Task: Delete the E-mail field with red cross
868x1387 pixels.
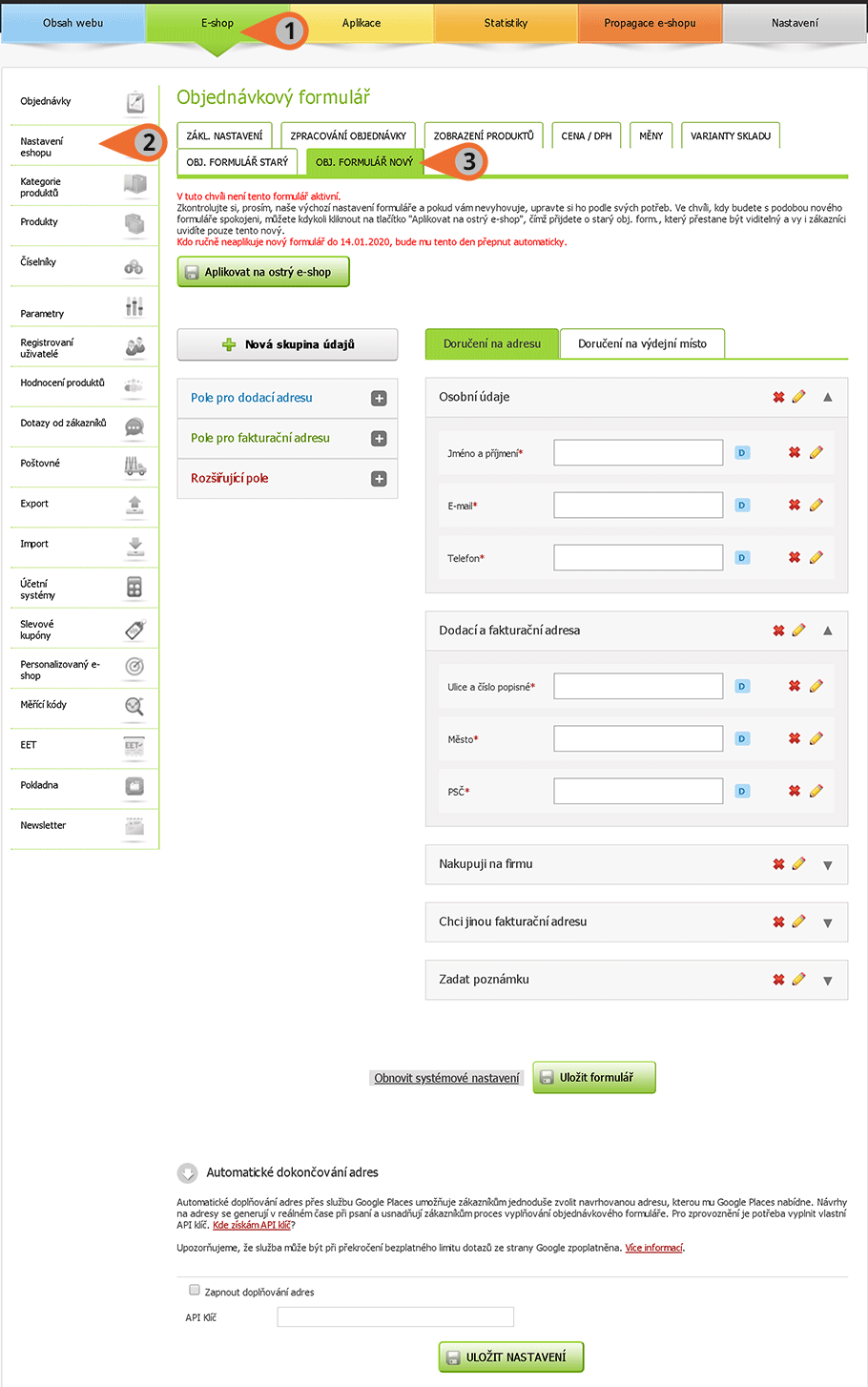Action: 795,505
